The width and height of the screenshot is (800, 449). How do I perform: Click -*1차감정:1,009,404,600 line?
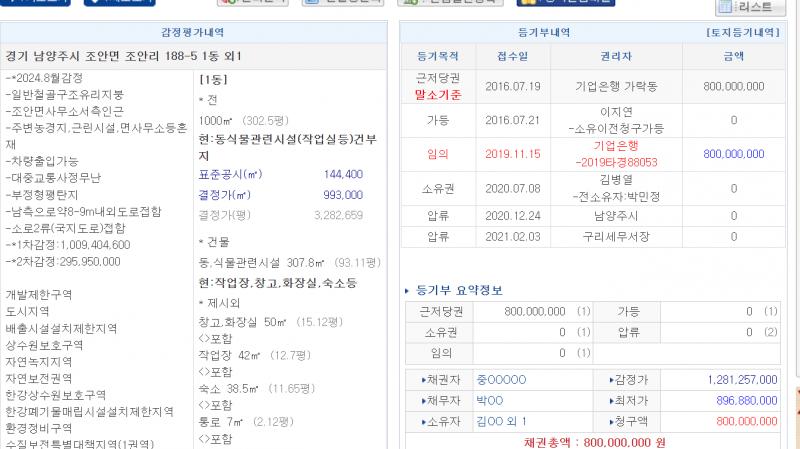pos(68,245)
